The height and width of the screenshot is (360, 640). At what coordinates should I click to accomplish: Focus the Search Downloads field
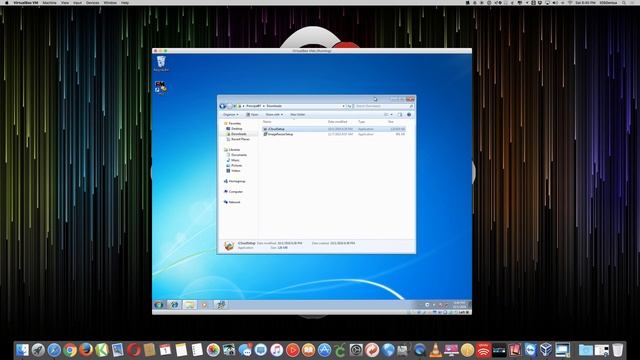tap(384, 106)
